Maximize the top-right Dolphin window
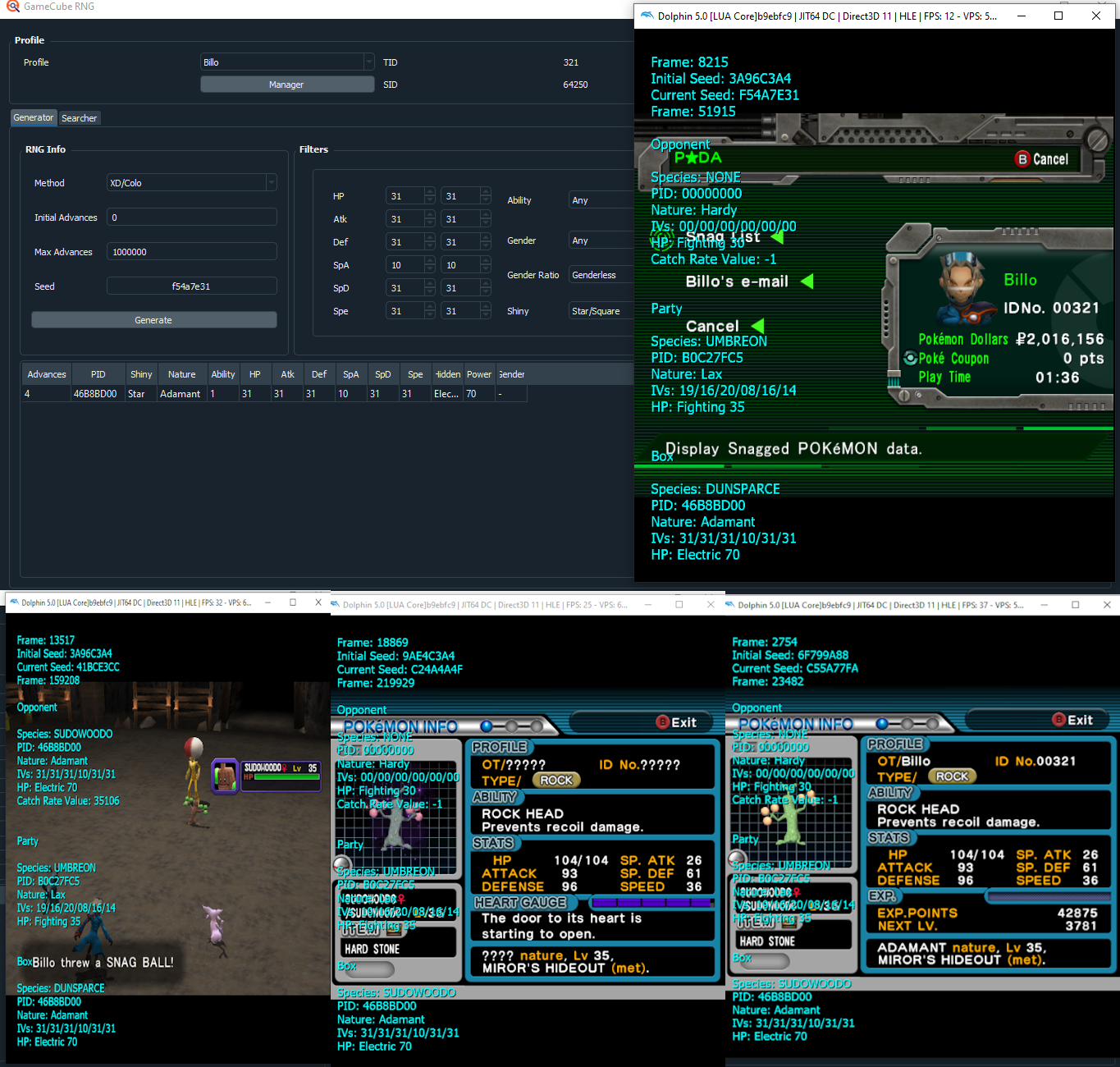1120x1067 pixels. pos(1058,16)
